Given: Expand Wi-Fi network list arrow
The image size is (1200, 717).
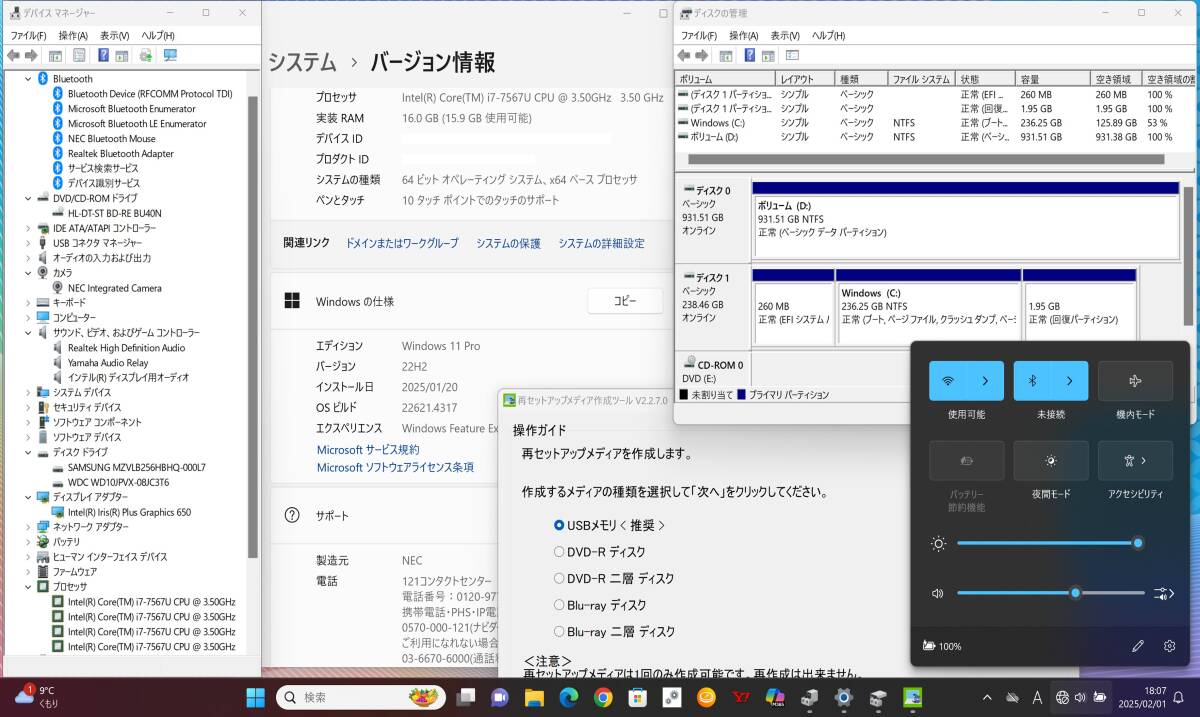Looking at the screenshot, I should click(985, 381).
